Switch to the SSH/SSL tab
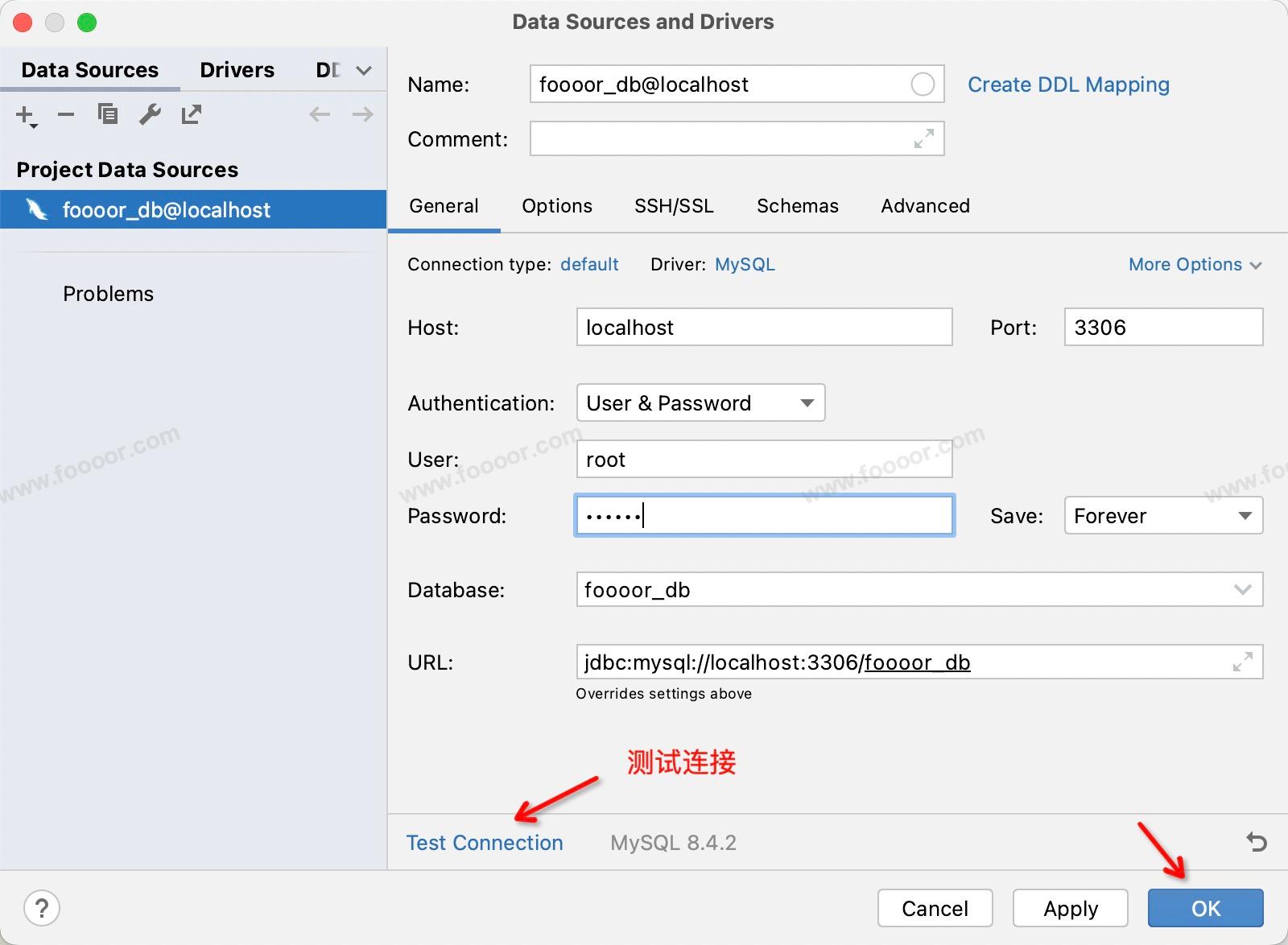1288x945 pixels. 674,206
